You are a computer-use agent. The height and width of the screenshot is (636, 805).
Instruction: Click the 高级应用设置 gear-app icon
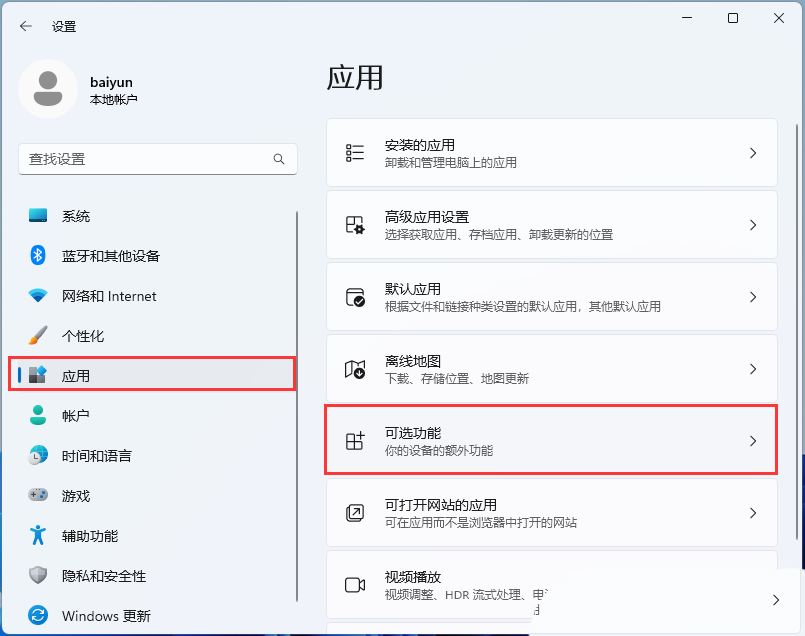(x=355, y=224)
